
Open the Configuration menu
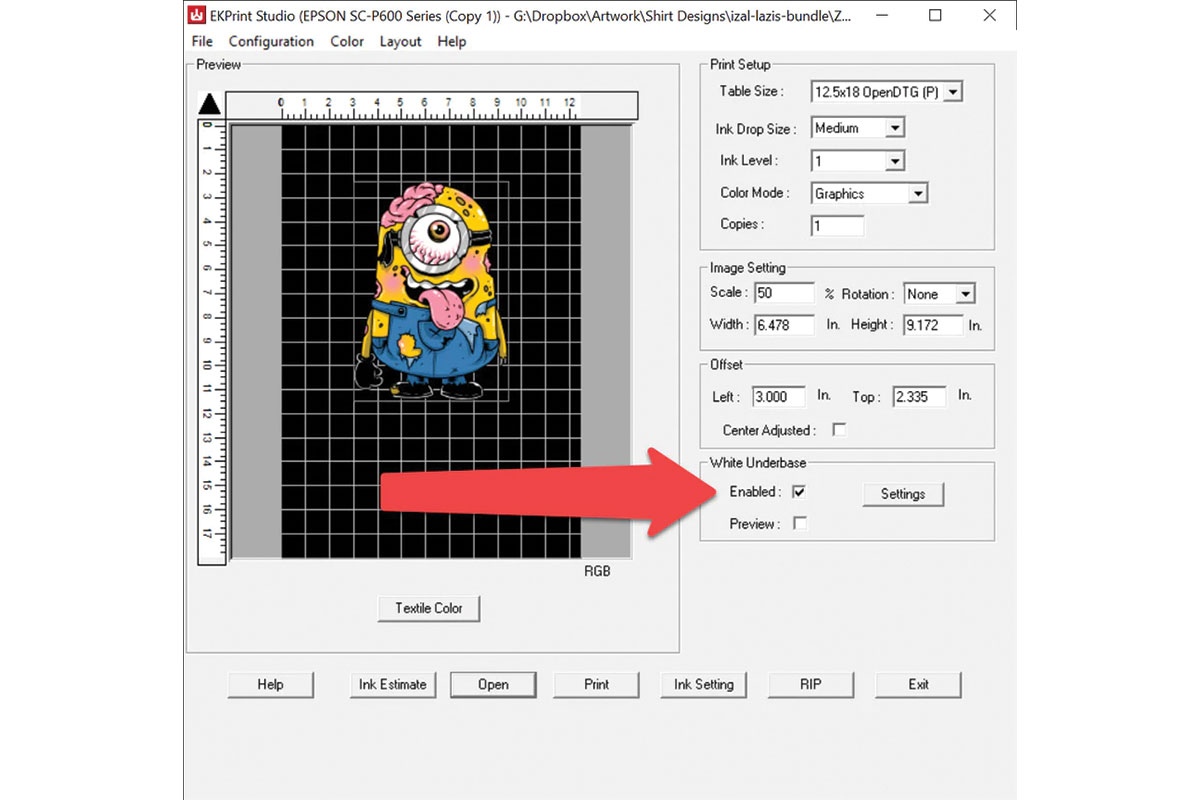(x=271, y=41)
